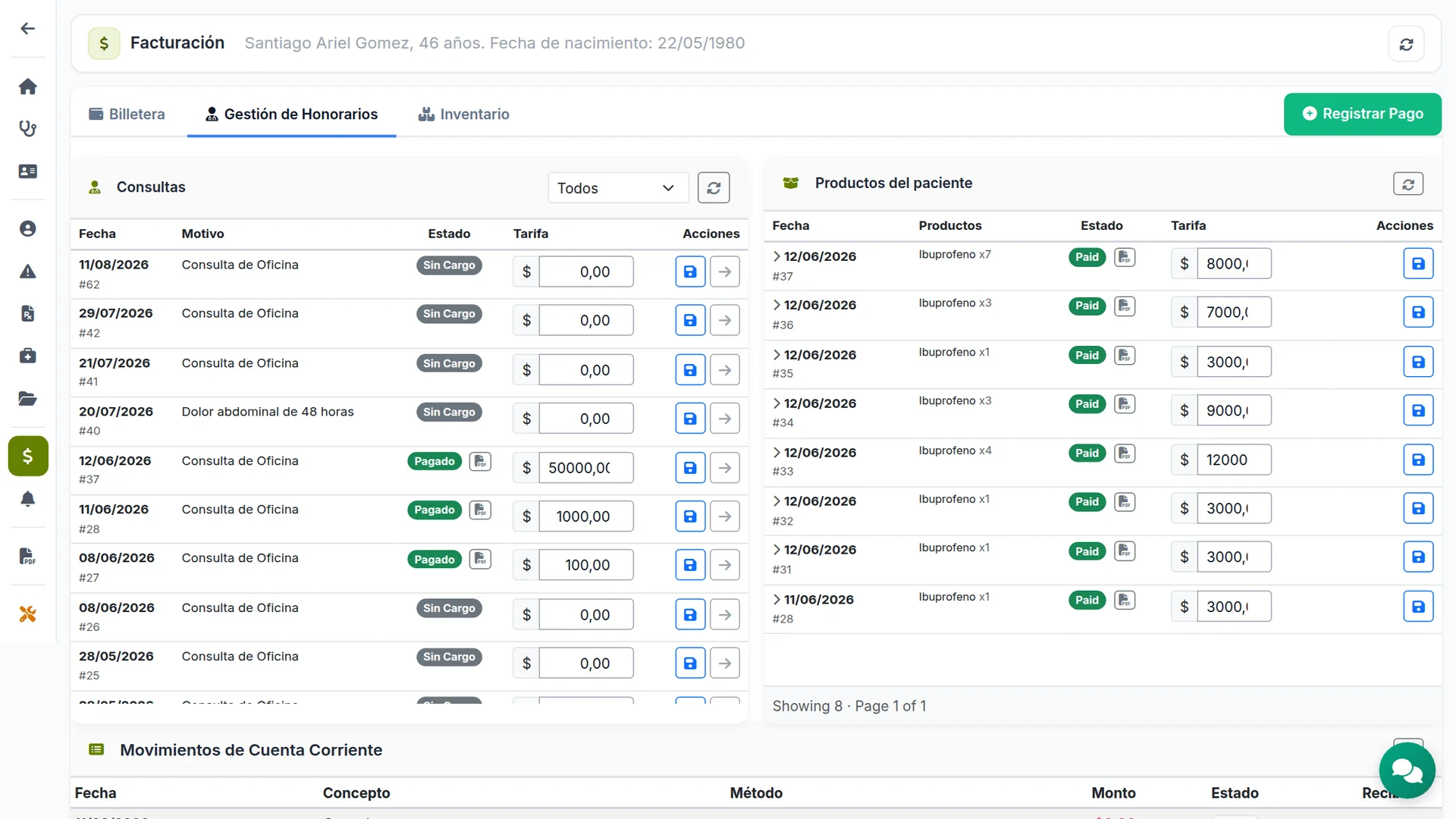Open the chat bubble widget
This screenshot has height=819, width=1456.
1407,771
